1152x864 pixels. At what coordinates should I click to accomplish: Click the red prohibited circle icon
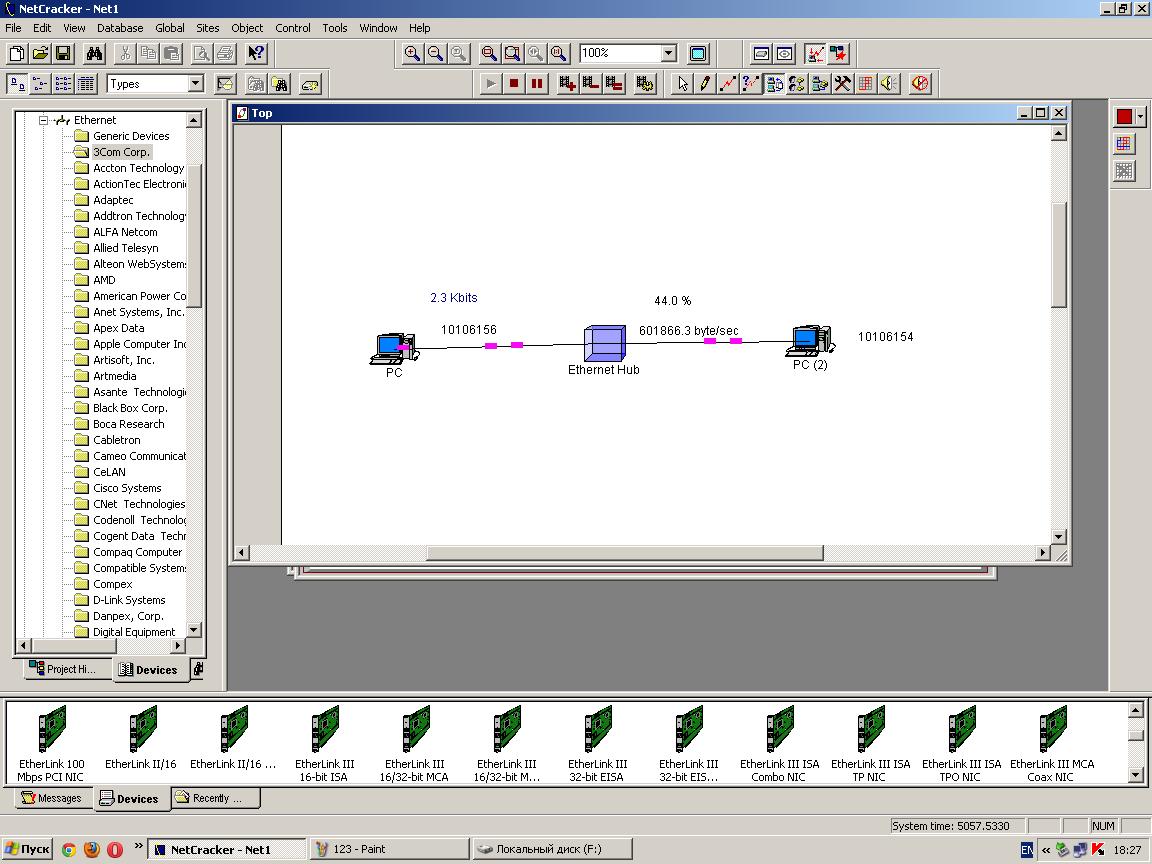click(920, 84)
